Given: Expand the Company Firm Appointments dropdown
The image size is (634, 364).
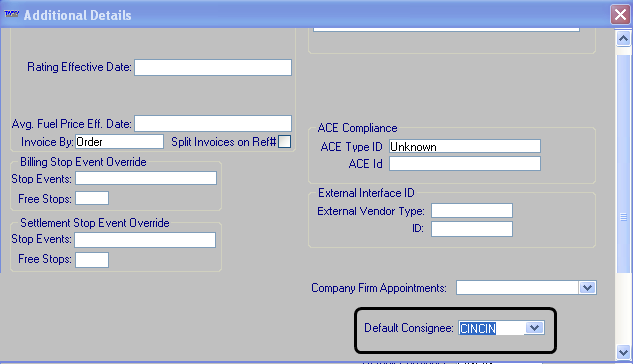Looking at the screenshot, I should coord(588,288).
